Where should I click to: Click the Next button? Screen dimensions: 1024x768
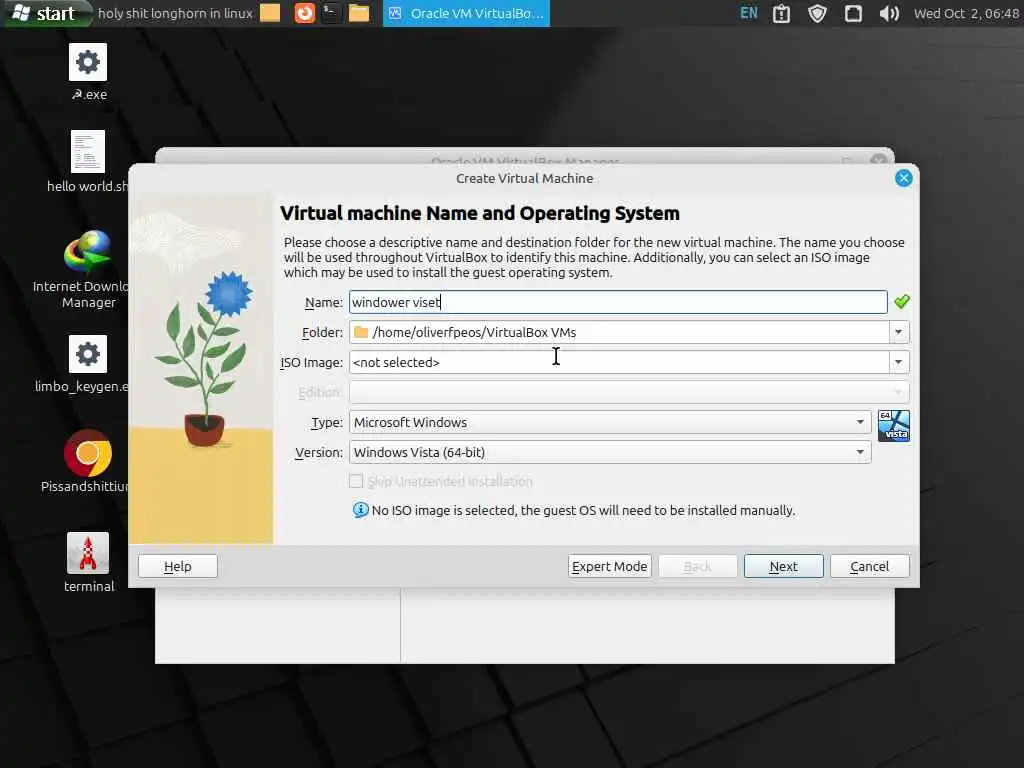(x=783, y=566)
